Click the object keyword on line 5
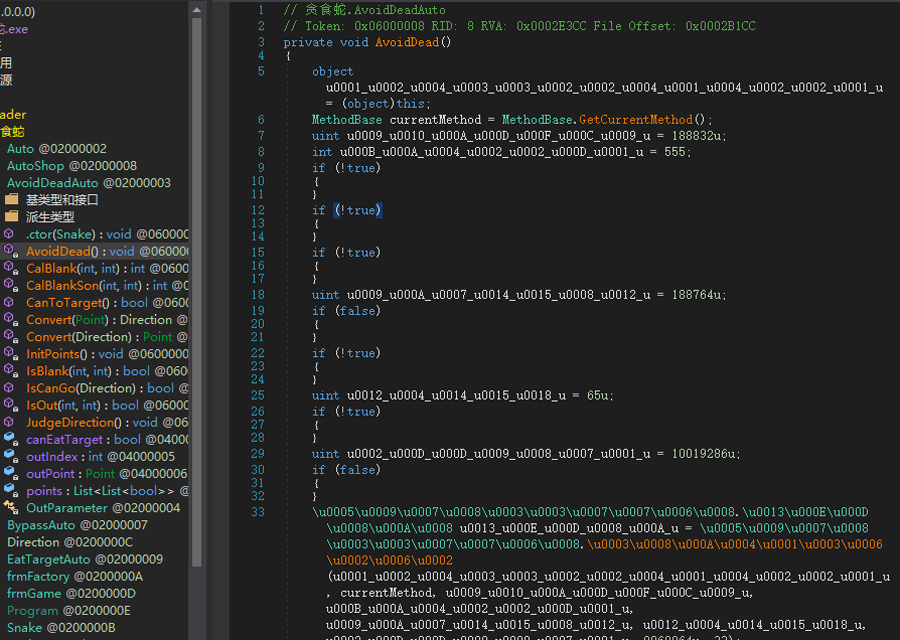This screenshot has width=900, height=640. (x=333, y=72)
